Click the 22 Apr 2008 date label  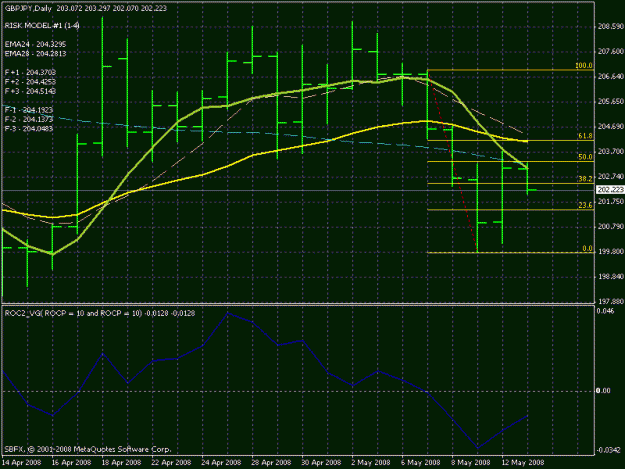(x=171, y=463)
